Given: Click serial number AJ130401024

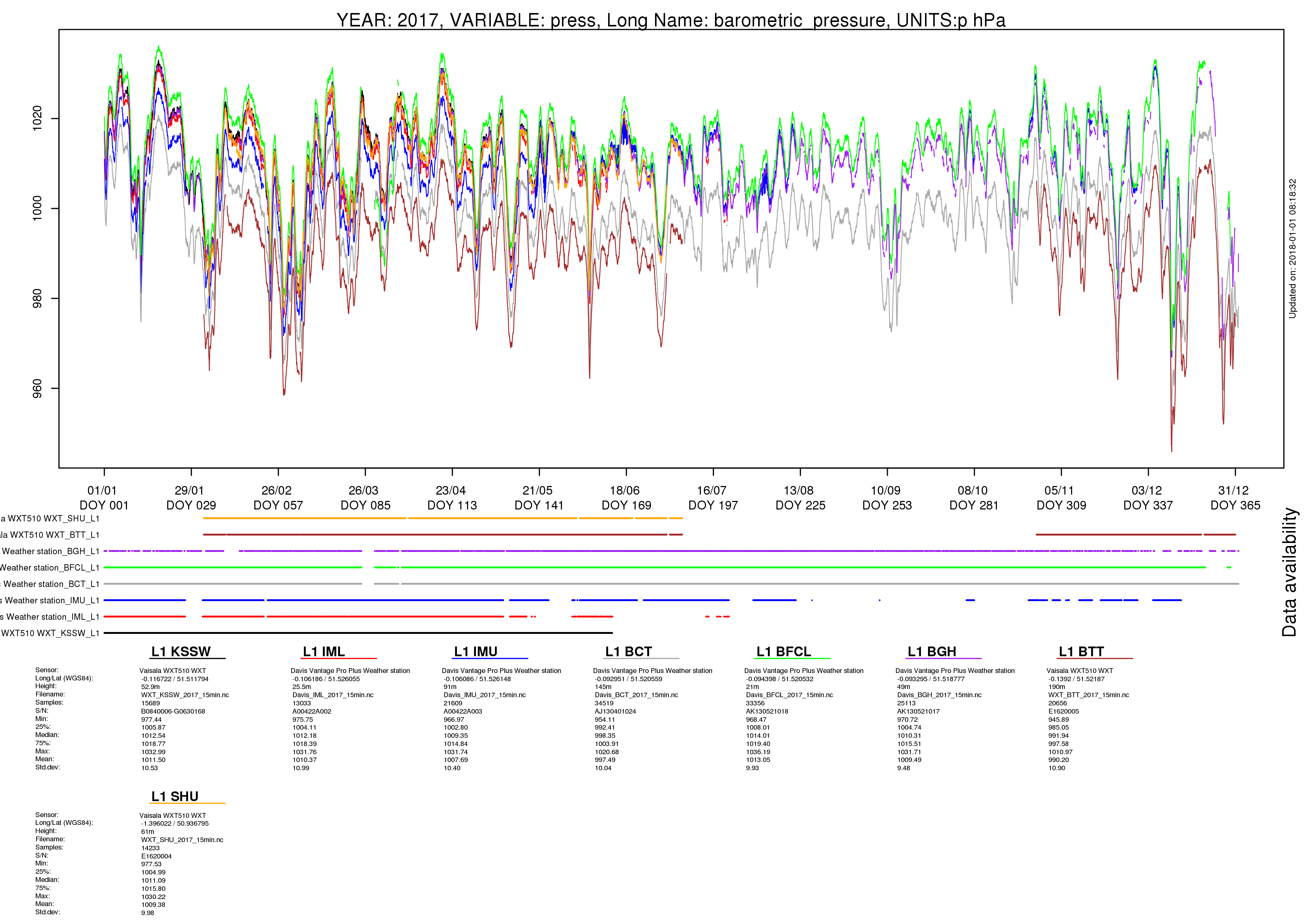Looking at the screenshot, I should [616, 712].
